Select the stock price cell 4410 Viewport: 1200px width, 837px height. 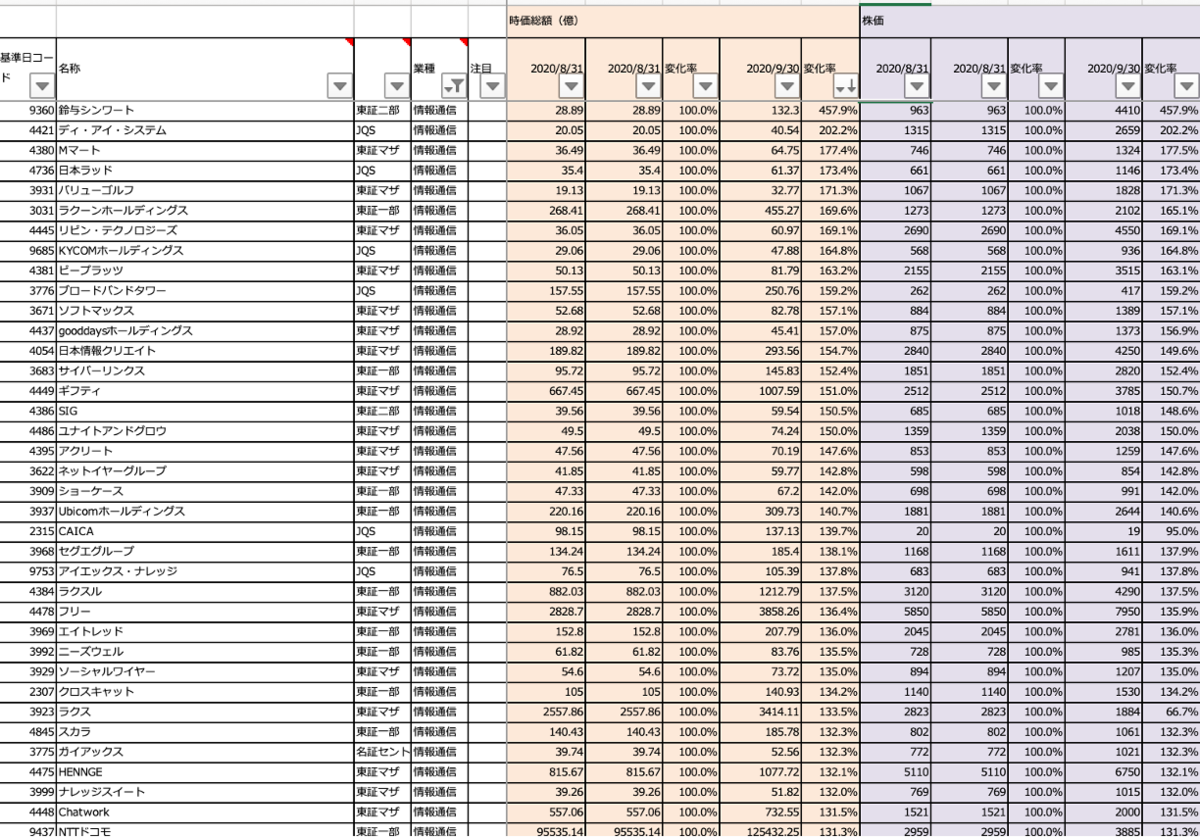[1103, 110]
